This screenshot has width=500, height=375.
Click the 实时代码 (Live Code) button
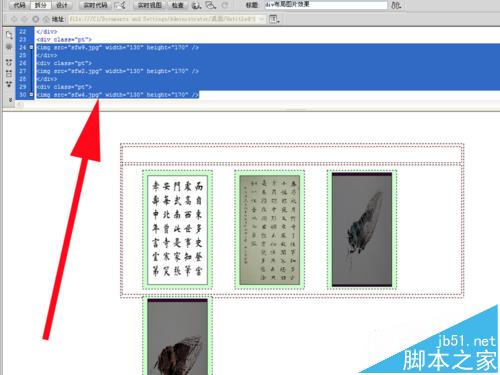click(95, 5)
